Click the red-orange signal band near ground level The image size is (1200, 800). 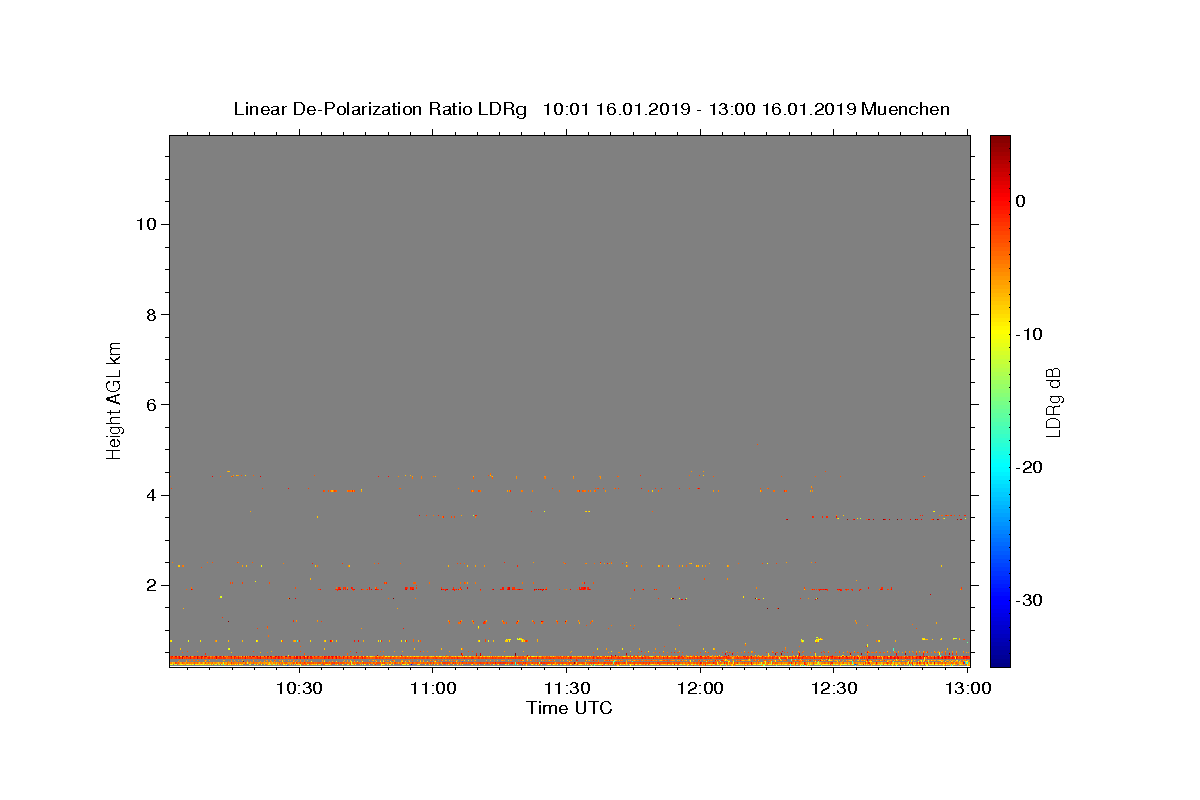point(569,660)
